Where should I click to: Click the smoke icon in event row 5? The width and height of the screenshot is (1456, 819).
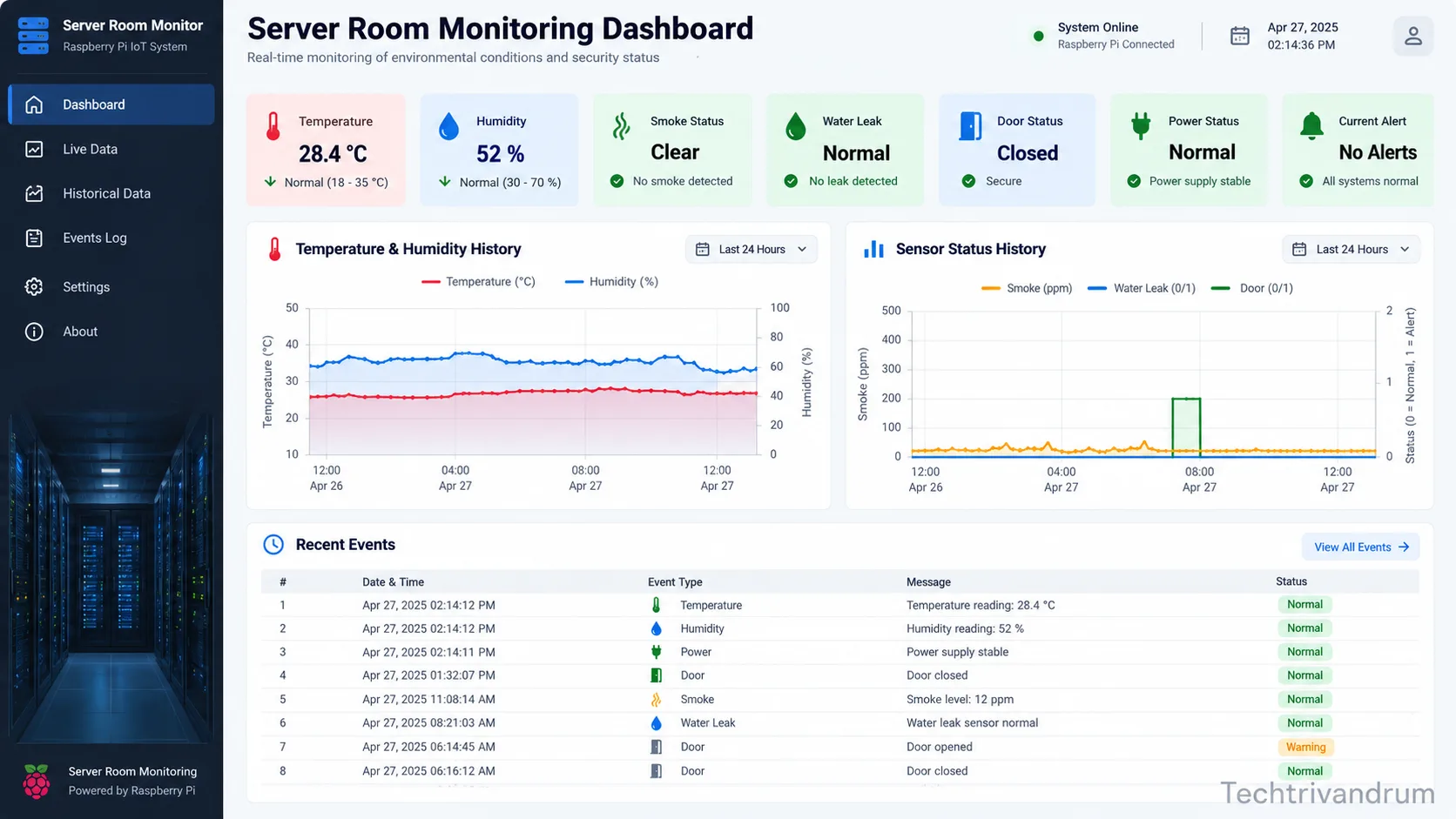click(x=656, y=699)
